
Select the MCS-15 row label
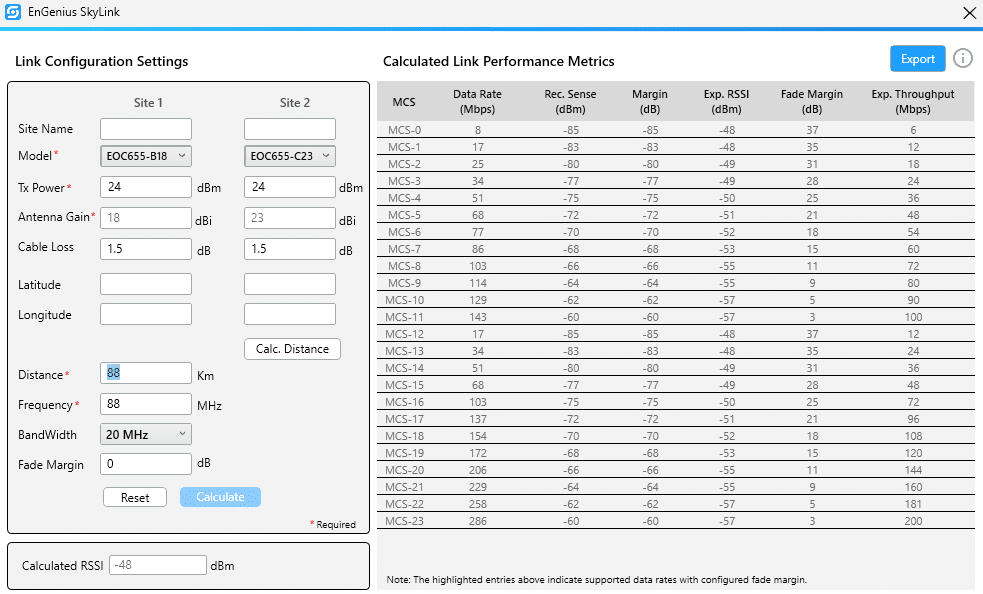pyautogui.click(x=404, y=385)
